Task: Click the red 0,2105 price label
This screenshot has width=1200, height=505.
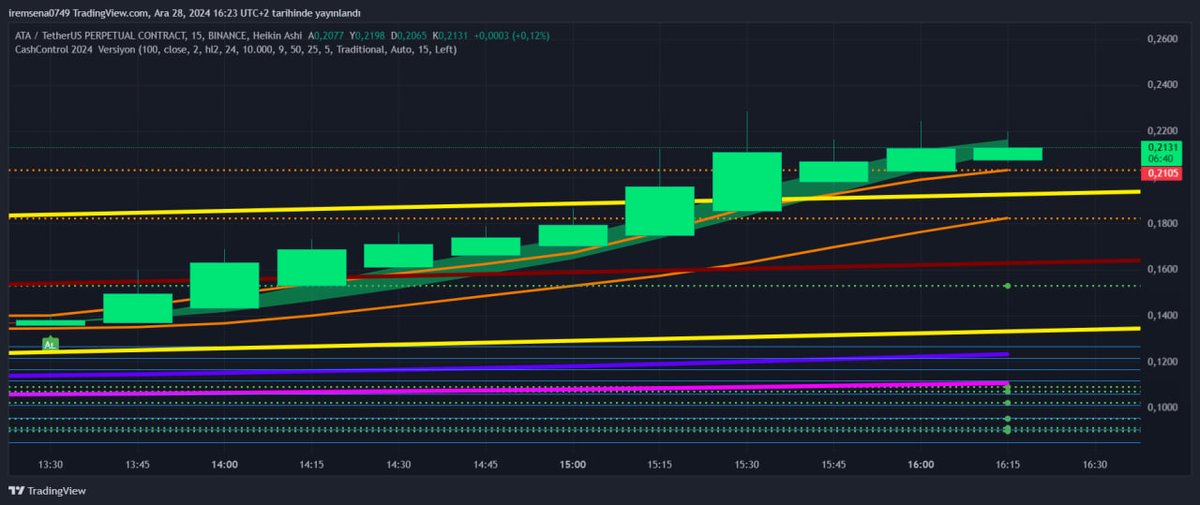Action: click(1164, 173)
